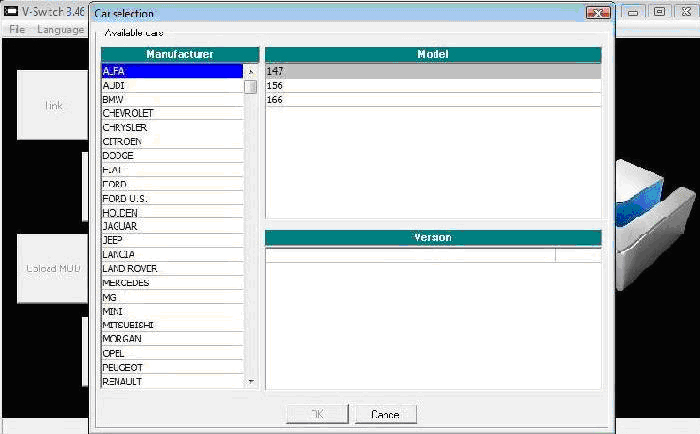The width and height of the screenshot is (700, 434).
Task: Select FORD U.S. manufacturer
Action: point(172,198)
